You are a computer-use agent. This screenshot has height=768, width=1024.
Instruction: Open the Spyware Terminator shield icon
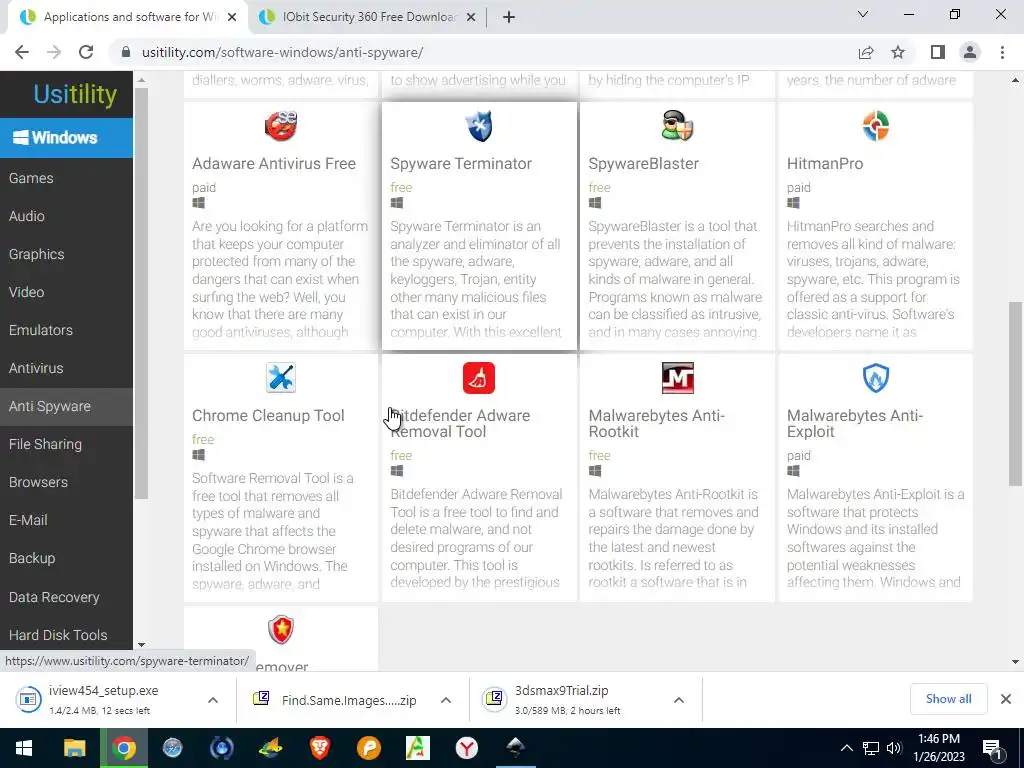click(x=479, y=126)
